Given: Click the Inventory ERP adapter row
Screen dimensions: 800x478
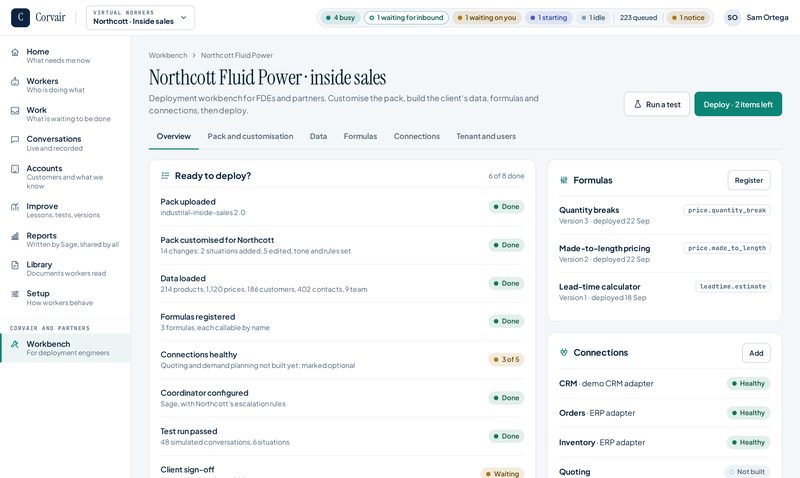Looking at the screenshot, I should click(664, 443).
